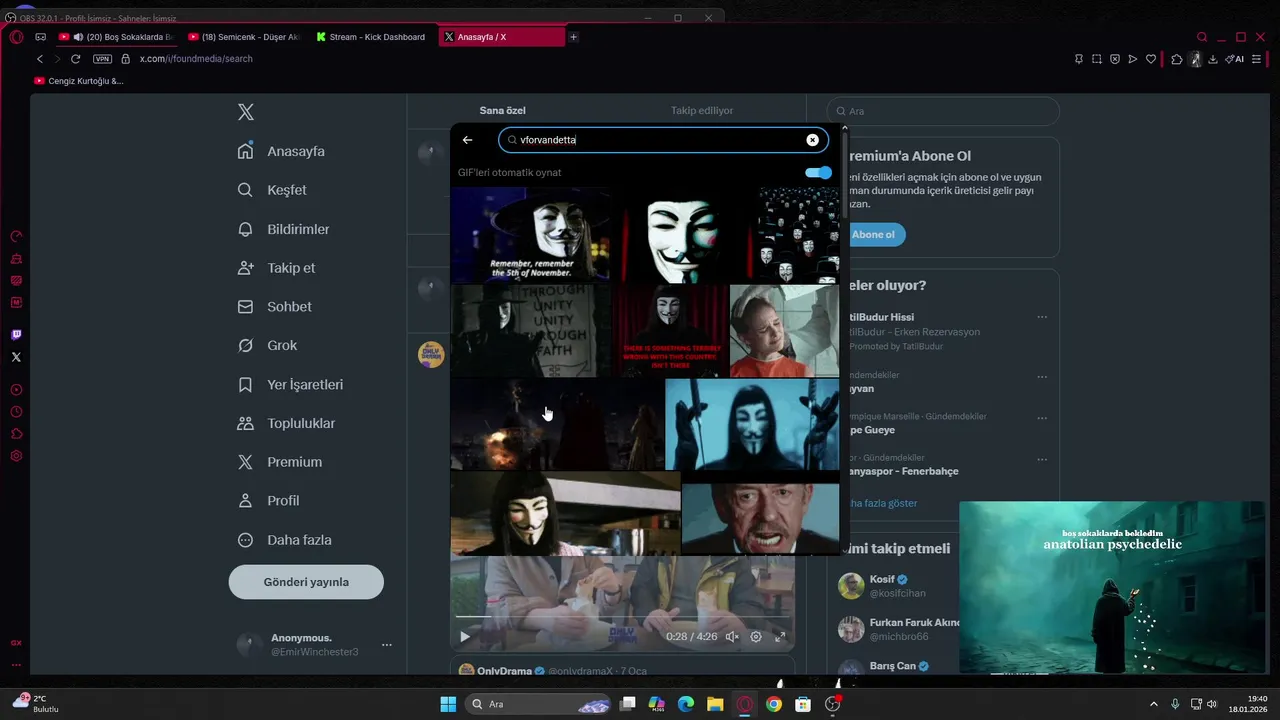Screen dimensions: 1280x720
Task: Select the white mask close-up GIF
Action: (x=684, y=235)
